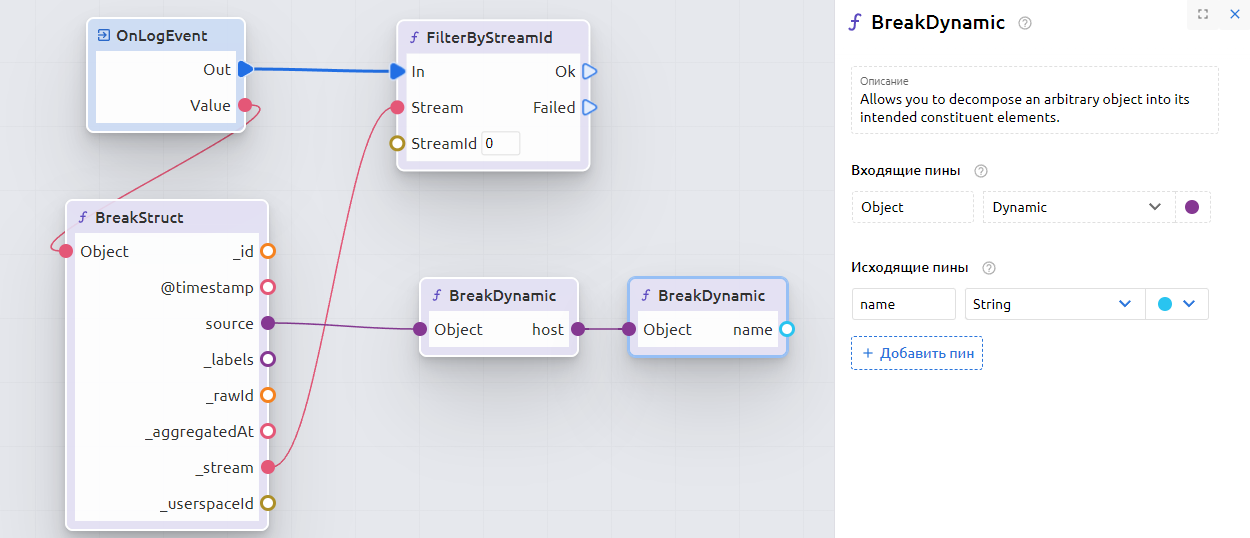Image resolution: width=1250 pixels, height=538 pixels.
Task: Edit the outgoing pin name field
Action: pyautogui.click(x=903, y=304)
